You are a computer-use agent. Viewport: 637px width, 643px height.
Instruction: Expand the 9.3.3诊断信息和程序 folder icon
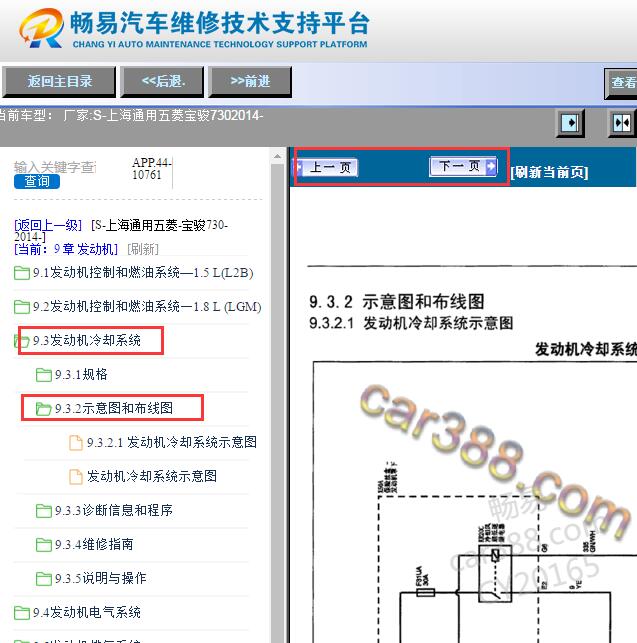pyautogui.click(x=43, y=511)
